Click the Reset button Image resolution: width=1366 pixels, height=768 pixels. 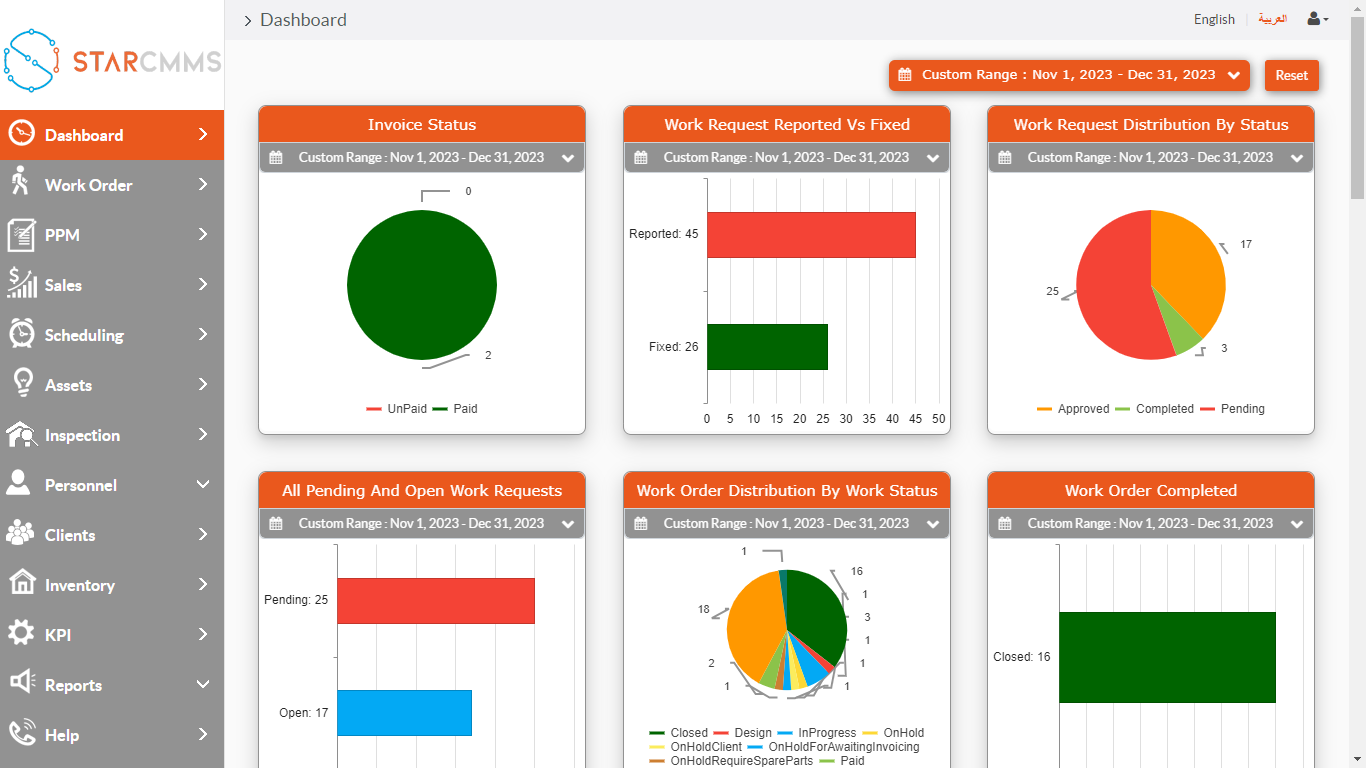pos(1291,75)
